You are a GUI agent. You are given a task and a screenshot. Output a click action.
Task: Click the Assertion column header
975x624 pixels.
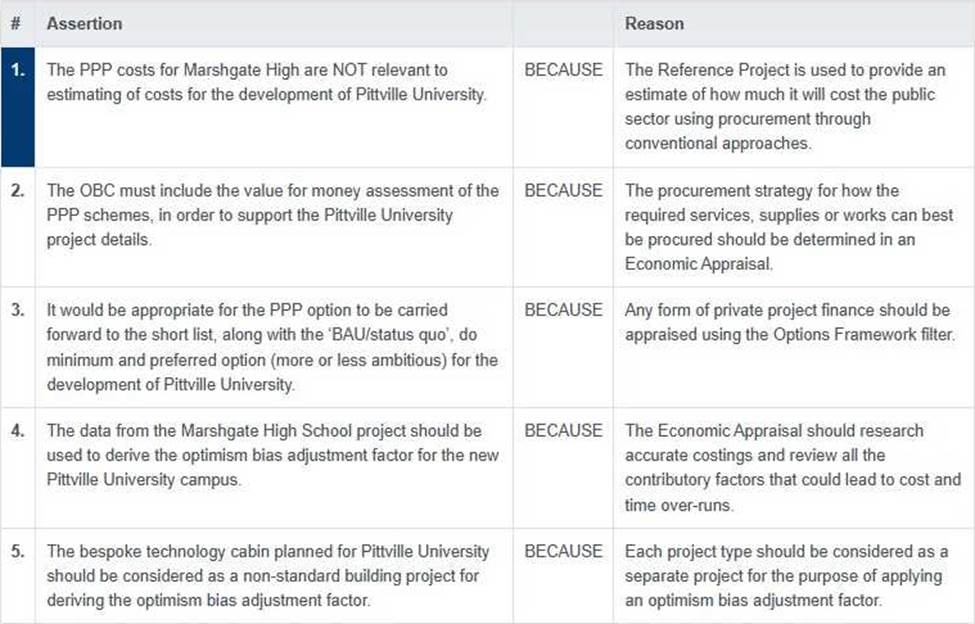[84, 23]
